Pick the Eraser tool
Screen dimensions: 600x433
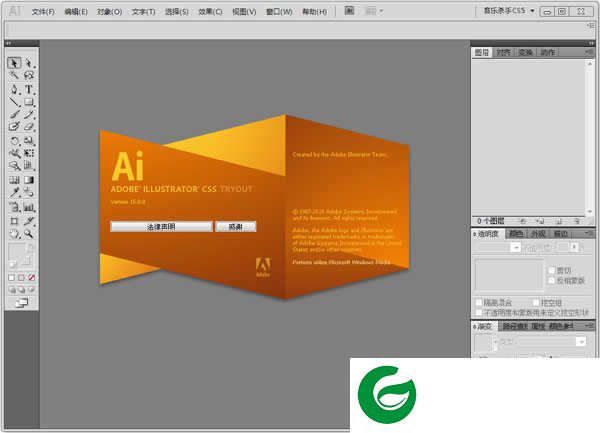pyautogui.click(x=29, y=126)
